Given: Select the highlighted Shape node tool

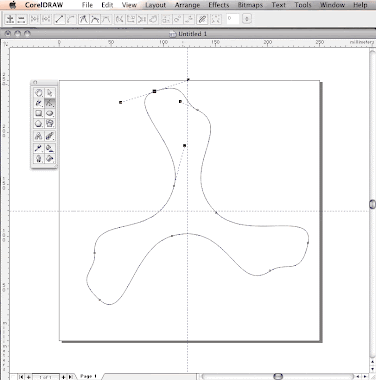Looking at the screenshot, I should coord(50,103).
